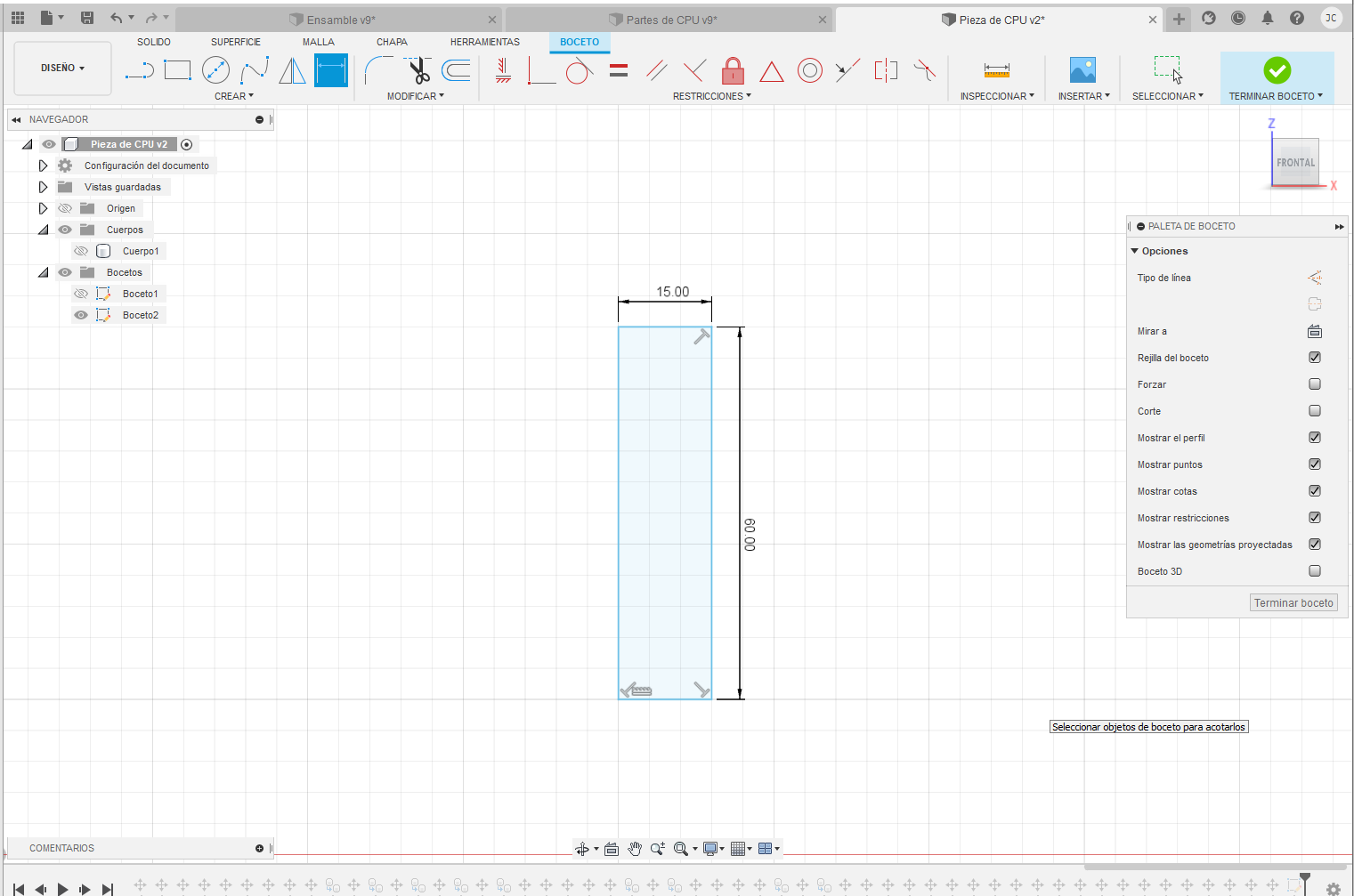Select the Mirror sketch tool
The height and width of the screenshot is (896, 1354).
(x=292, y=70)
